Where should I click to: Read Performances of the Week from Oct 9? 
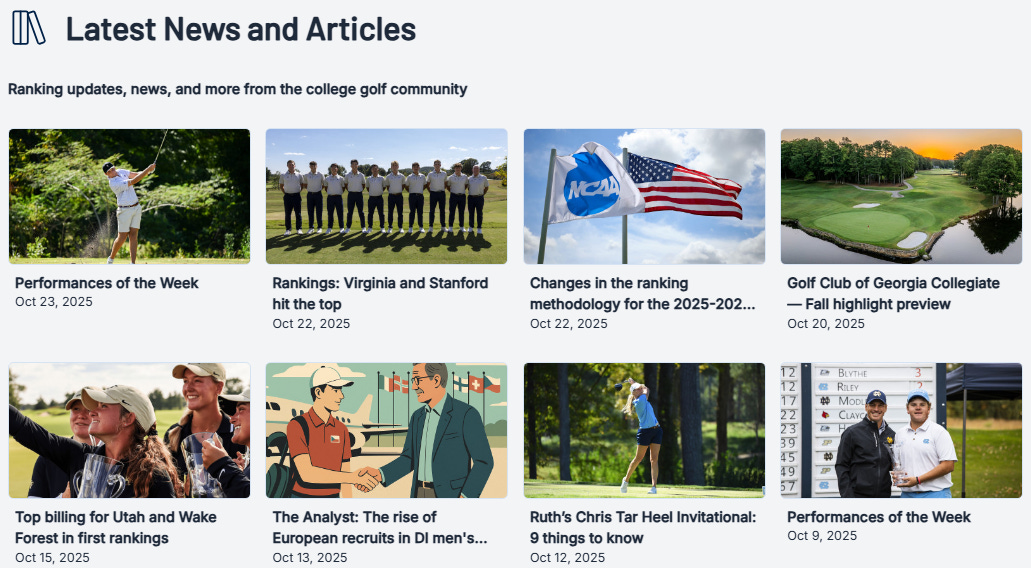879,517
